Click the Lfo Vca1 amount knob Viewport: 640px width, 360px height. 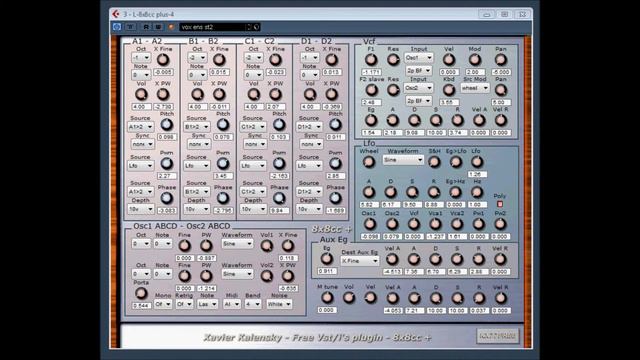(435, 224)
